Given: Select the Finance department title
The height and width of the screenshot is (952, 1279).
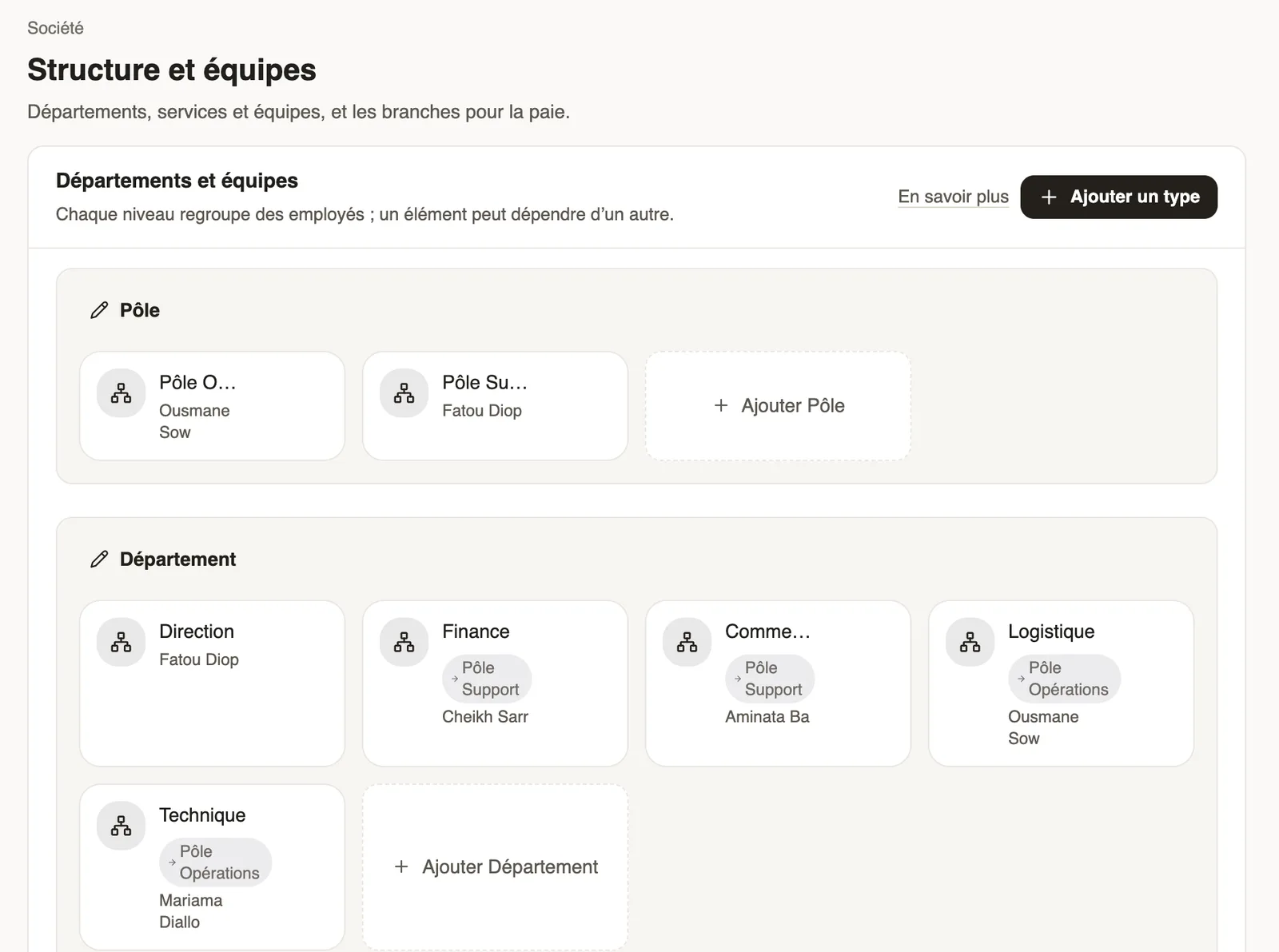Looking at the screenshot, I should 476,631.
